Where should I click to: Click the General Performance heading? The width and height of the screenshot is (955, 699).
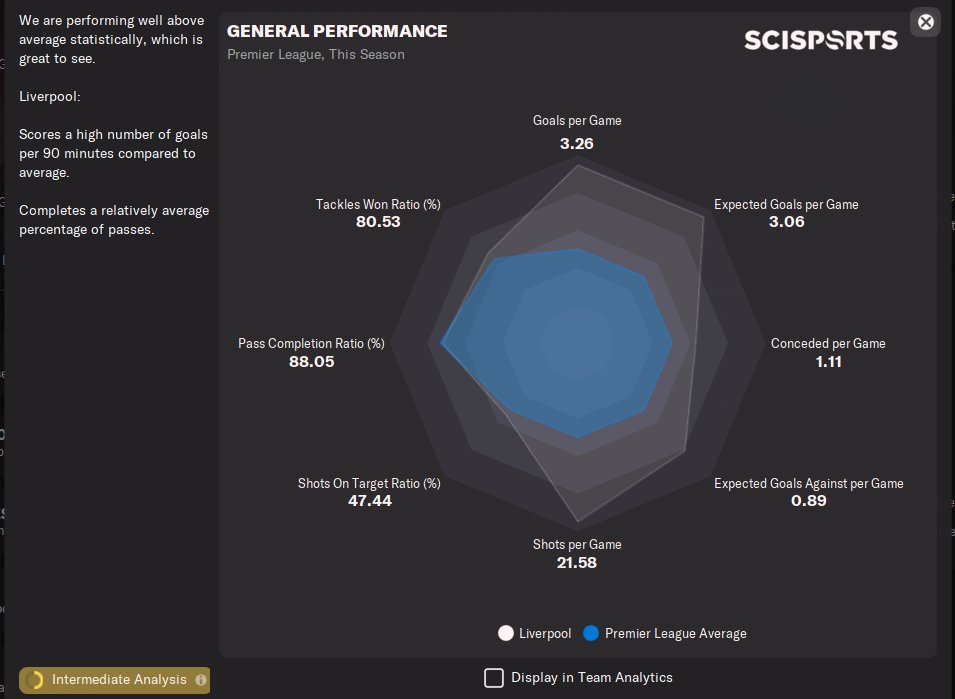337,31
